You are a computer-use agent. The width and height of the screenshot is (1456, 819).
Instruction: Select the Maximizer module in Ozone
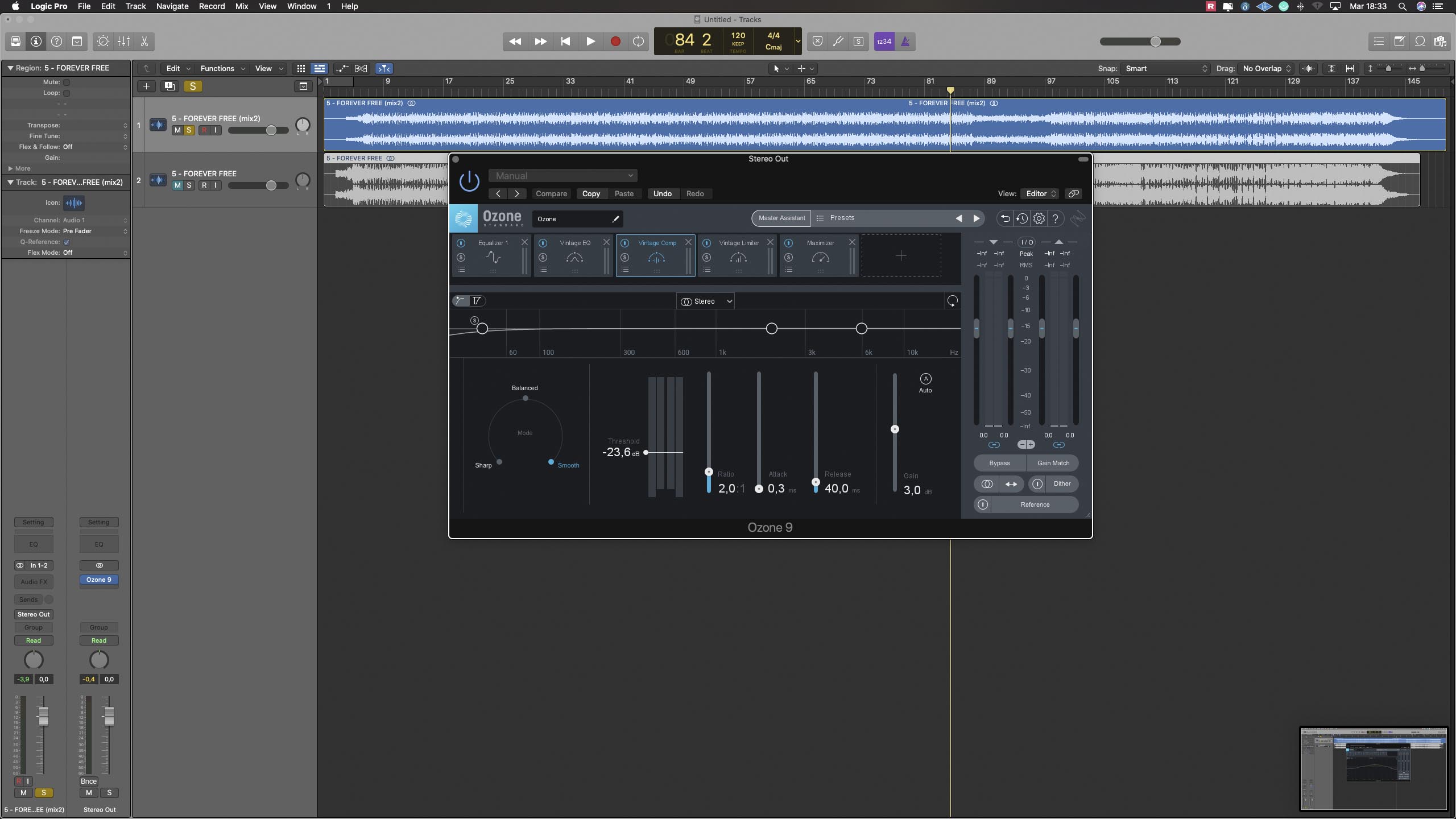(820, 255)
